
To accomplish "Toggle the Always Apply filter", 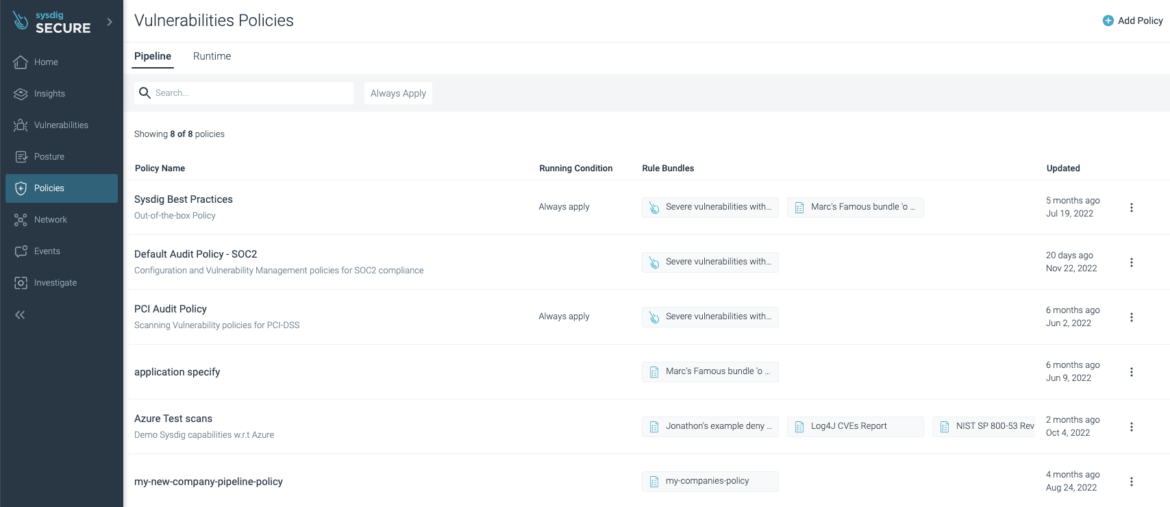I will pyautogui.click(x=398, y=93).
